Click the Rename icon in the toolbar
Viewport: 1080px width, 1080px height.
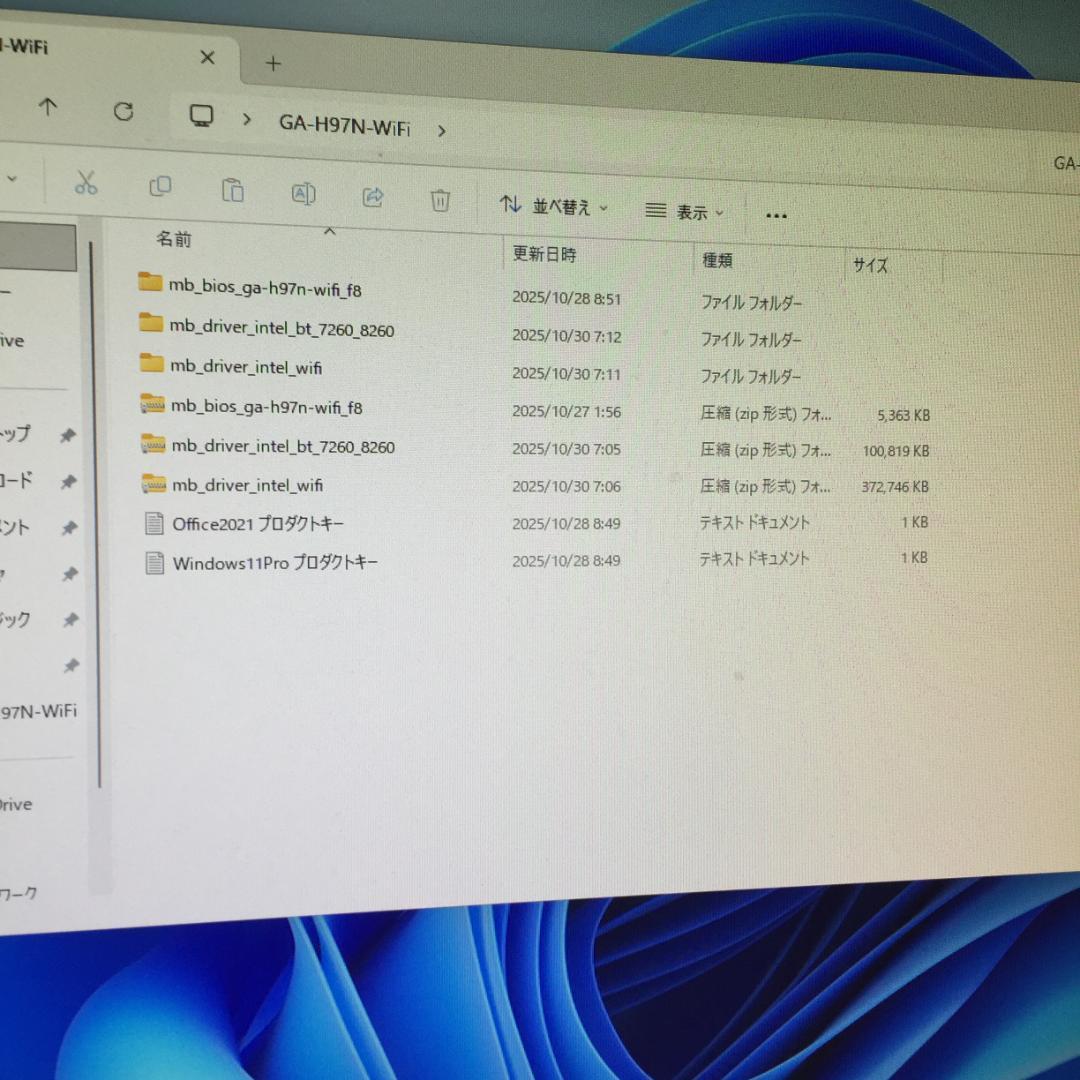(303, 192)
